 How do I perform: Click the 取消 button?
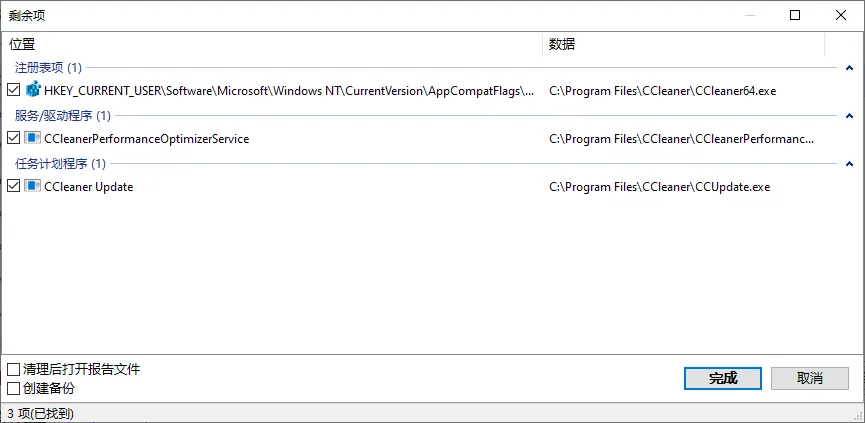(x=810, y=378)
